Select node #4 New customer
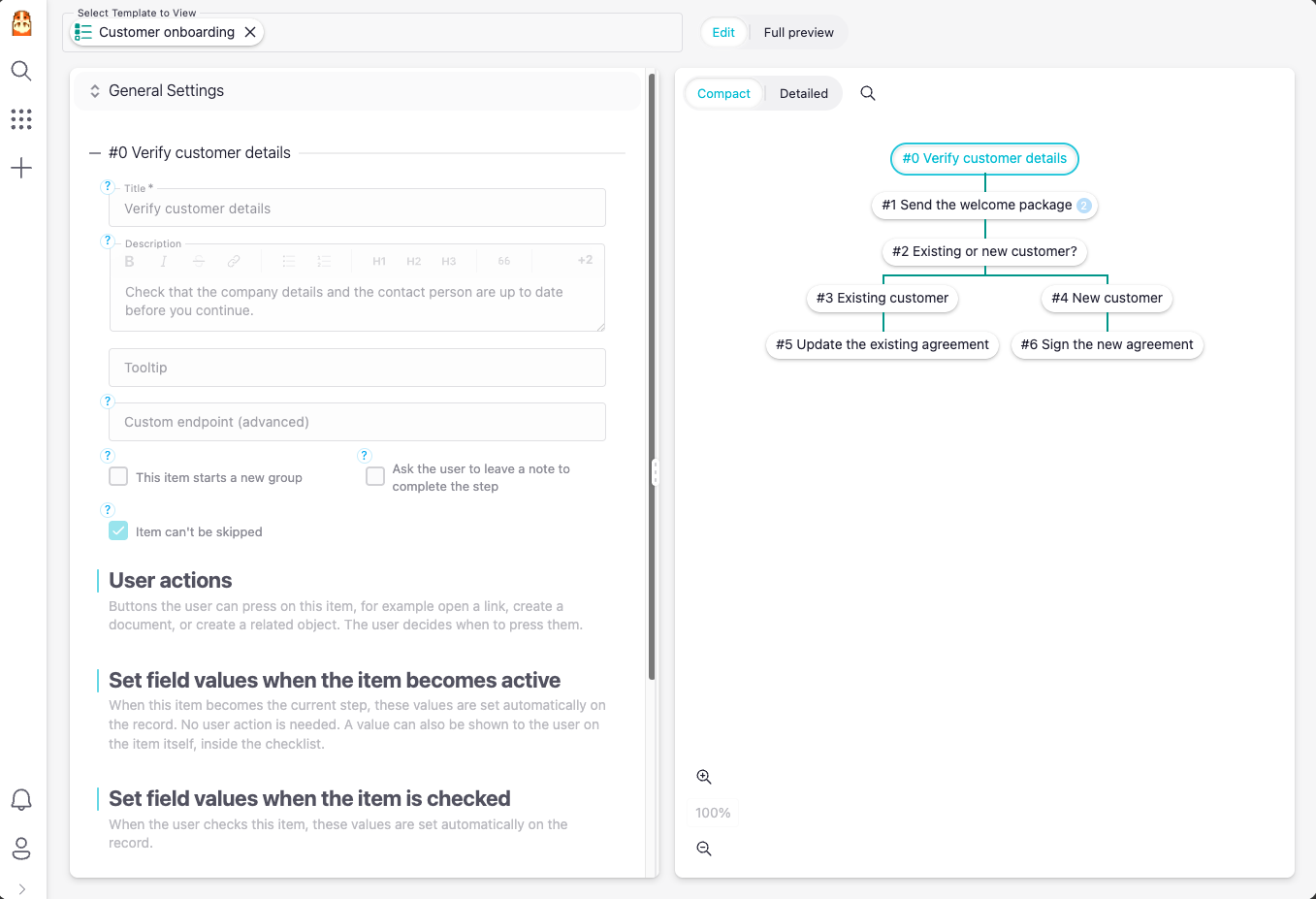This screenshot has height=899, width=1316. pos(1107,298)
